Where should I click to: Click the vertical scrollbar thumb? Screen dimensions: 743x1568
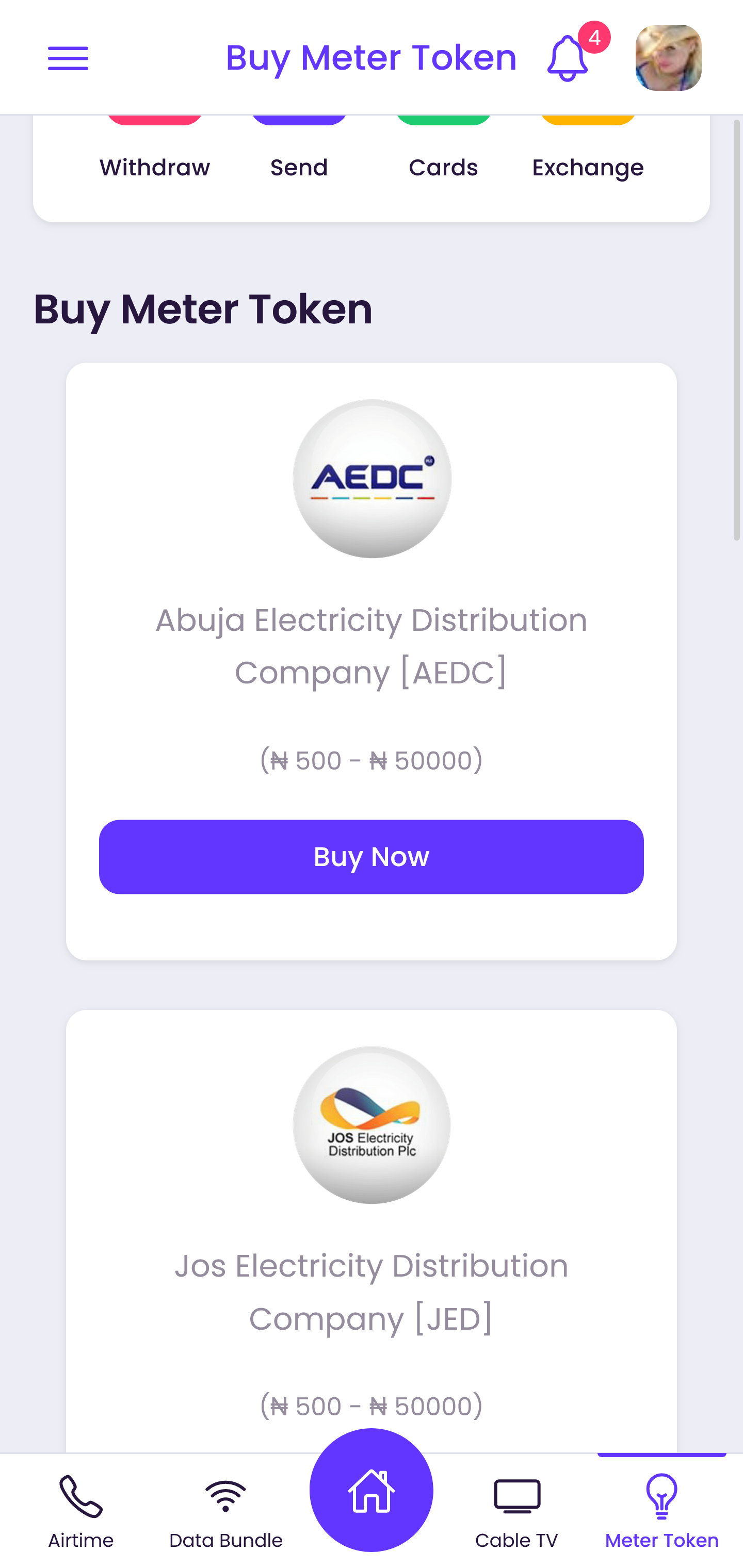736,329
